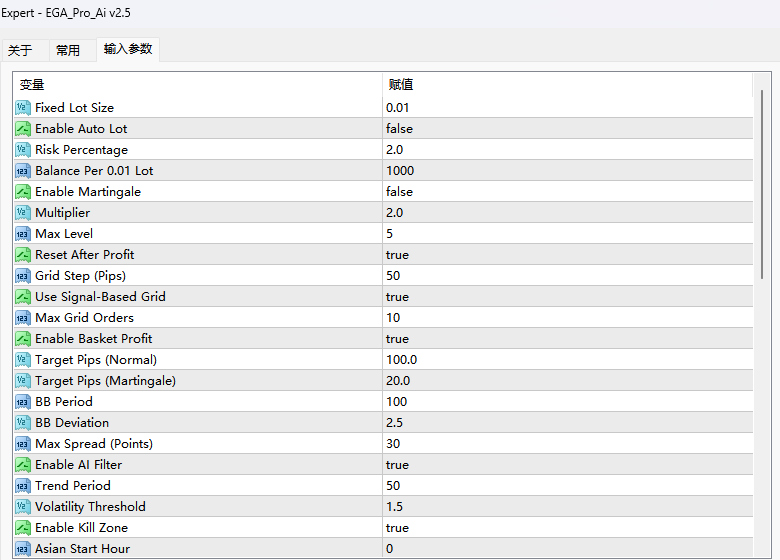
Task: Toggle the Enable Auto Lot false value
Action: (399, 129)
